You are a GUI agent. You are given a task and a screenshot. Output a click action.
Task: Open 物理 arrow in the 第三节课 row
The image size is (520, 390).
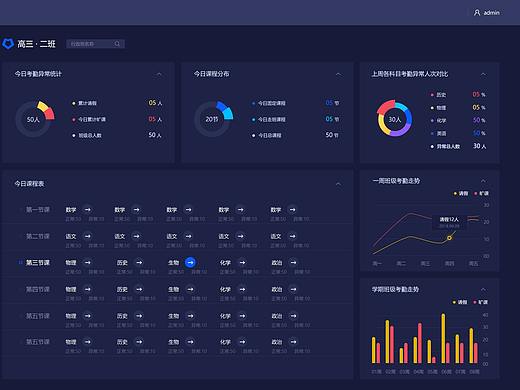(87, 263)
